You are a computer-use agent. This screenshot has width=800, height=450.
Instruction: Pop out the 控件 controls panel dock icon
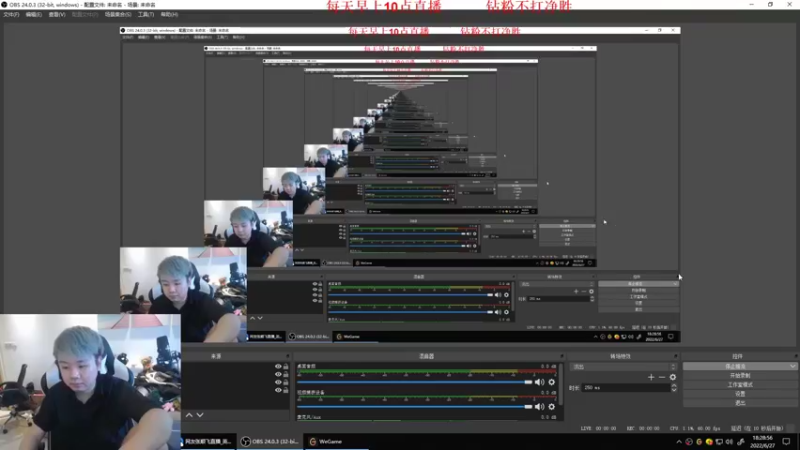pos(795,356)
